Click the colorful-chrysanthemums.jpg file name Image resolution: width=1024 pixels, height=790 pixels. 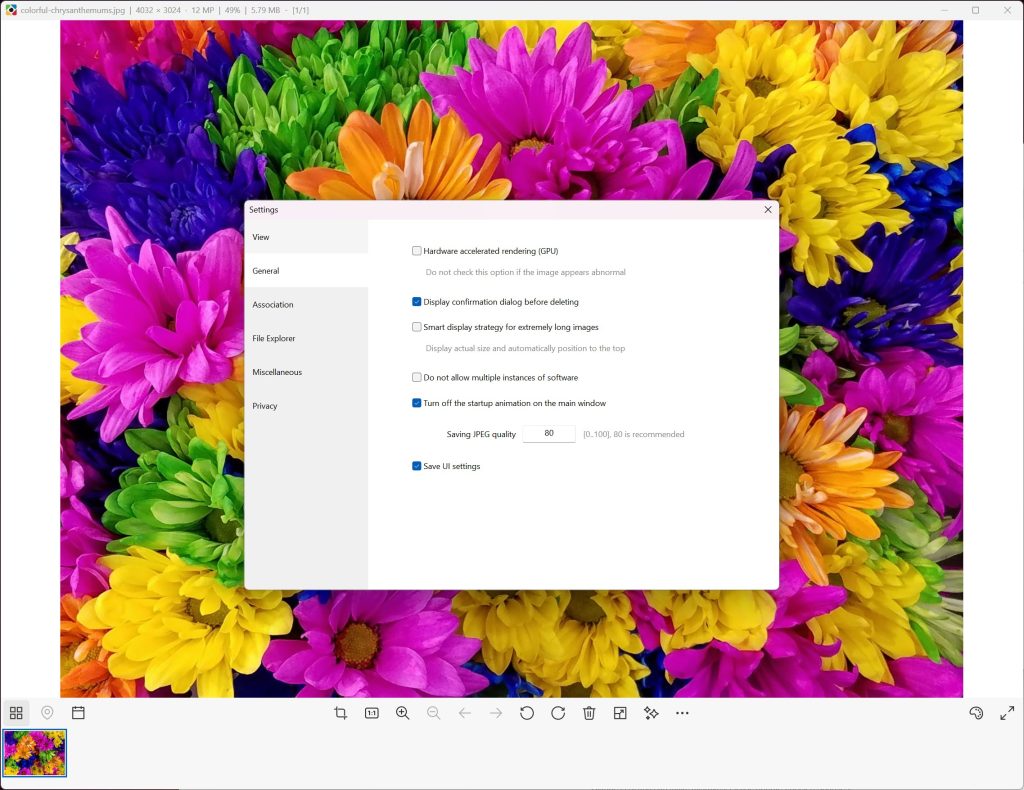[x=72, y=10]
